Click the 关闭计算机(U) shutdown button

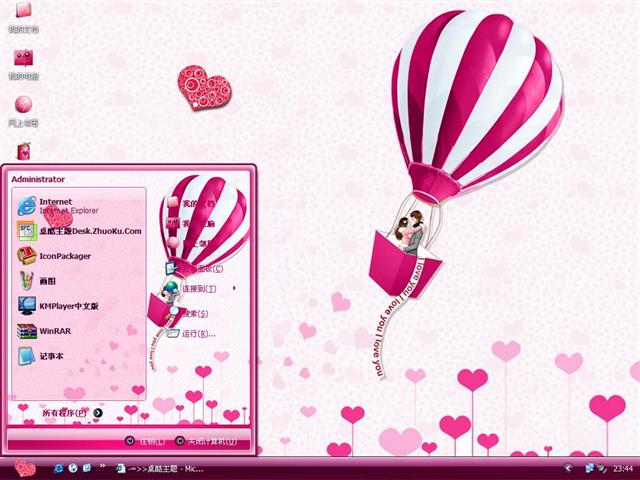pos(206,441)
